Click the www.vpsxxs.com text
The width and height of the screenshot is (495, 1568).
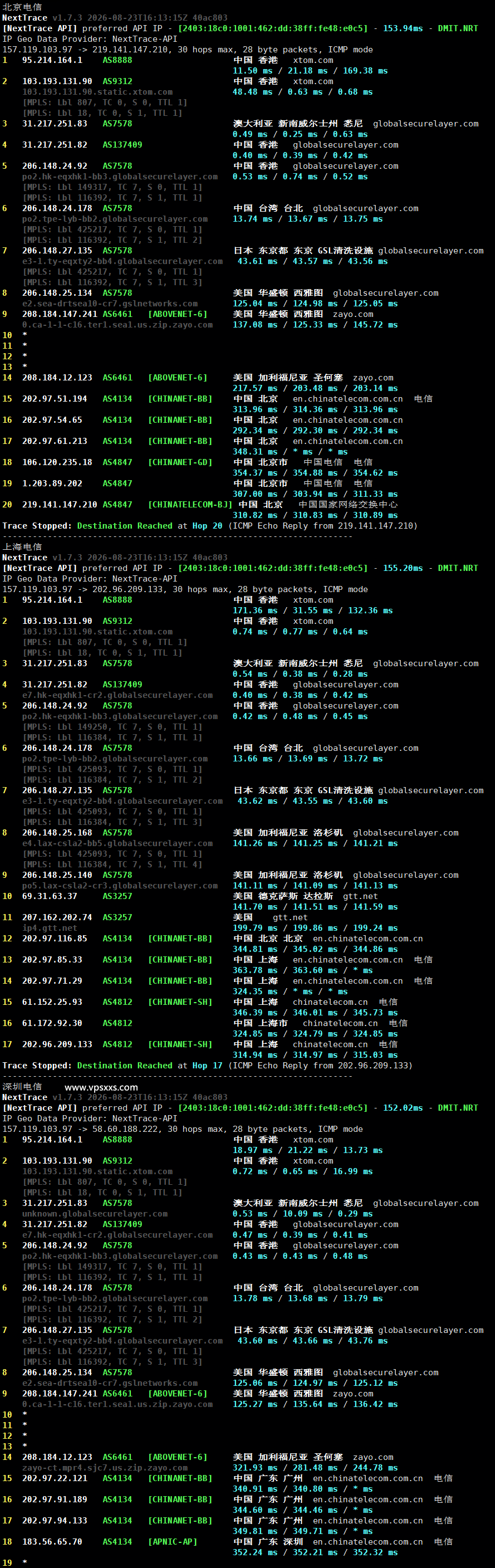click(101, 1087)
